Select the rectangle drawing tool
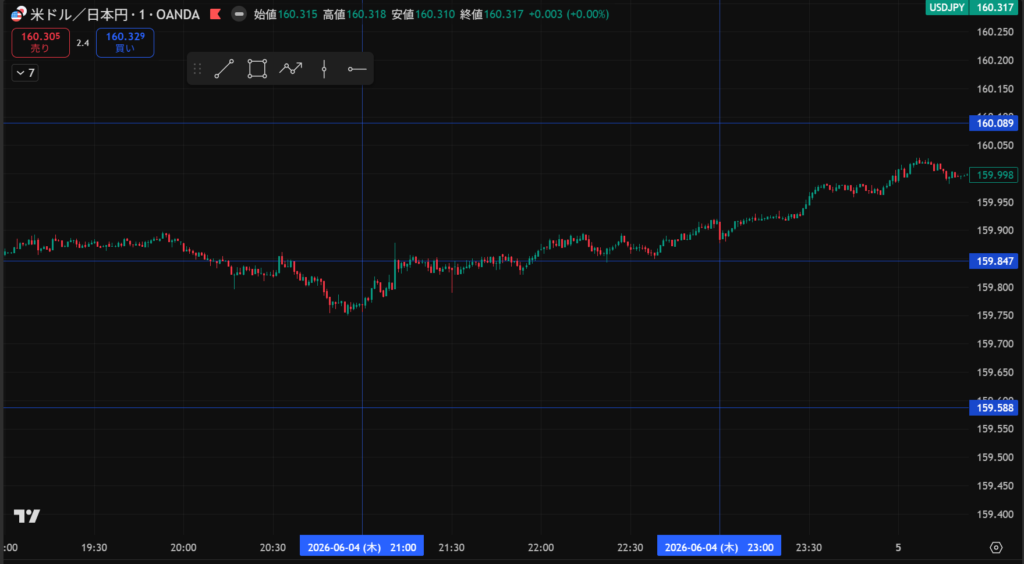Viewport: 1024px width, 564px height. [x=257, y=69]
